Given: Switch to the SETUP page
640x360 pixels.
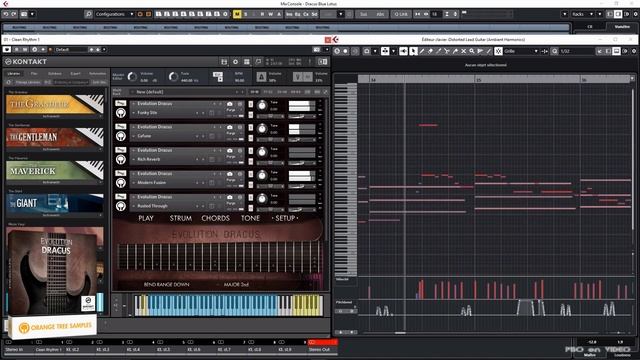Looking at the screenshot, I should tap(285, 218).
